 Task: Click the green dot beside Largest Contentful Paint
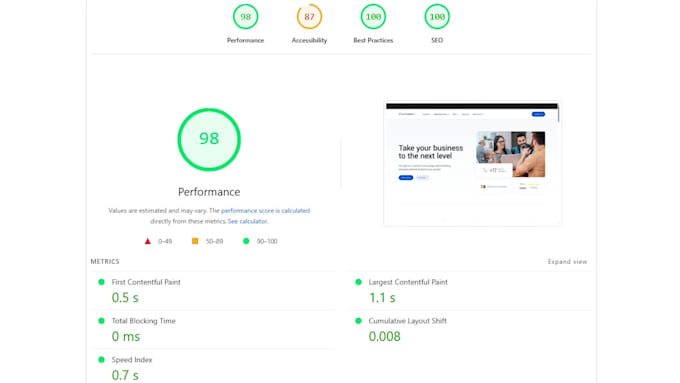(x=358, y=282)
